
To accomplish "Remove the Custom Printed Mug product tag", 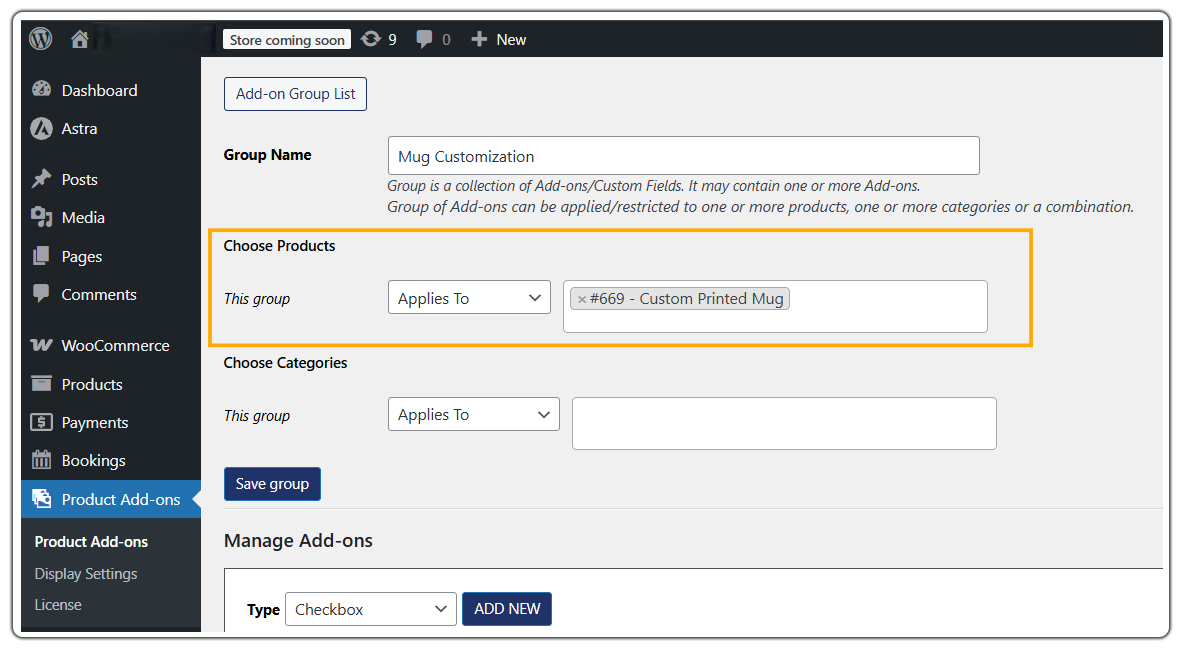I will (x=581, y=298).
